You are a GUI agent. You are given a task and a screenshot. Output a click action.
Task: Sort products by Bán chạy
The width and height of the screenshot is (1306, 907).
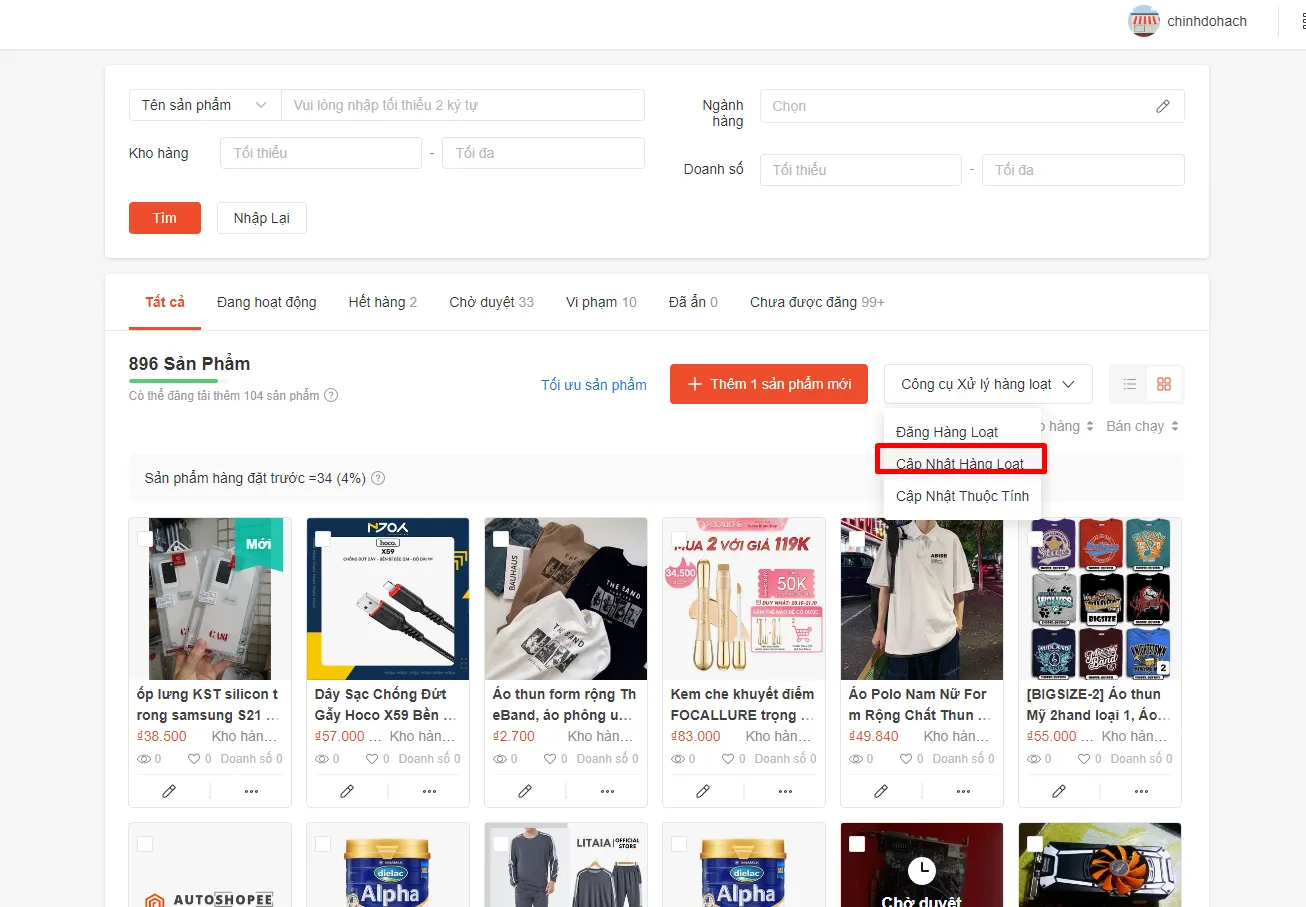[x=1142, y=426]
